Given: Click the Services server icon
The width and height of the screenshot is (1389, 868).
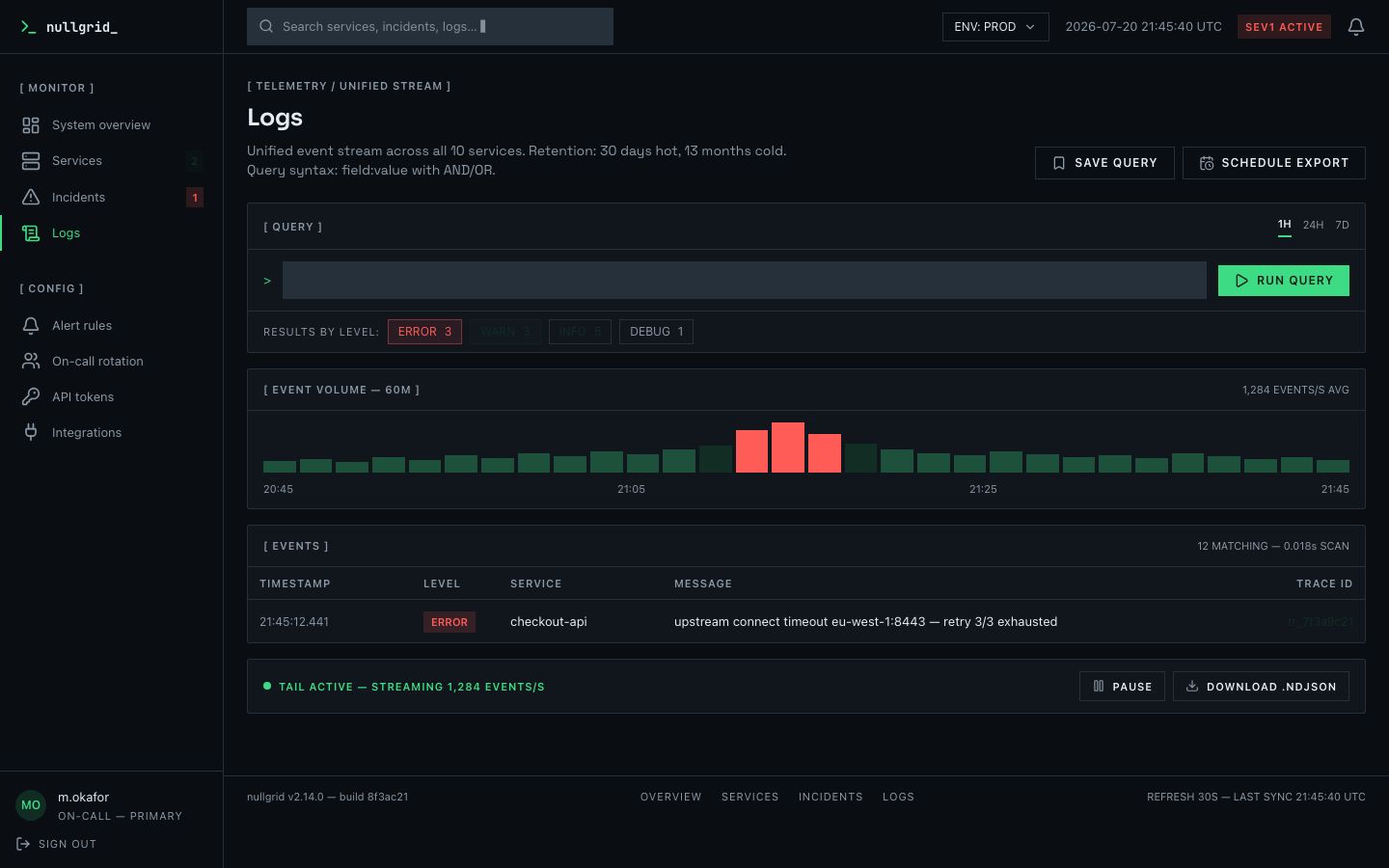Looking at the screenshot, I should tap(31, 161).
